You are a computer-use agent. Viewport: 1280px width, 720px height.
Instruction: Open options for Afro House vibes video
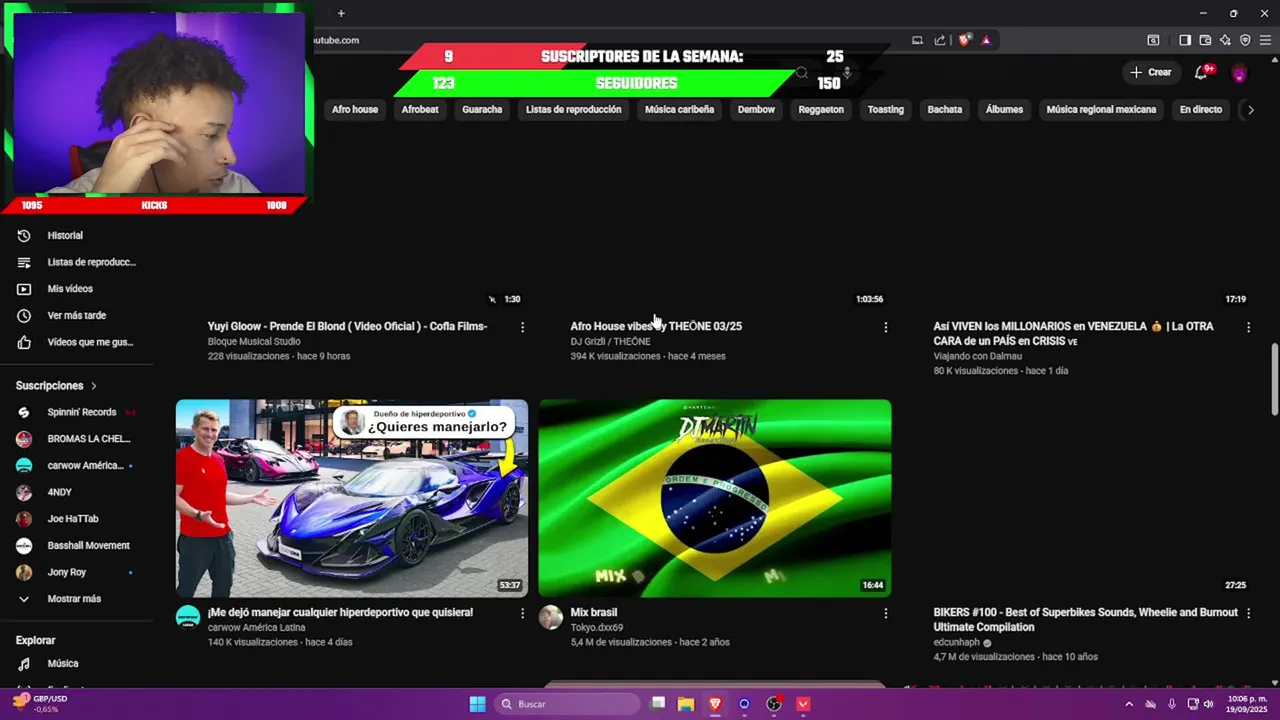click(885, 327)
